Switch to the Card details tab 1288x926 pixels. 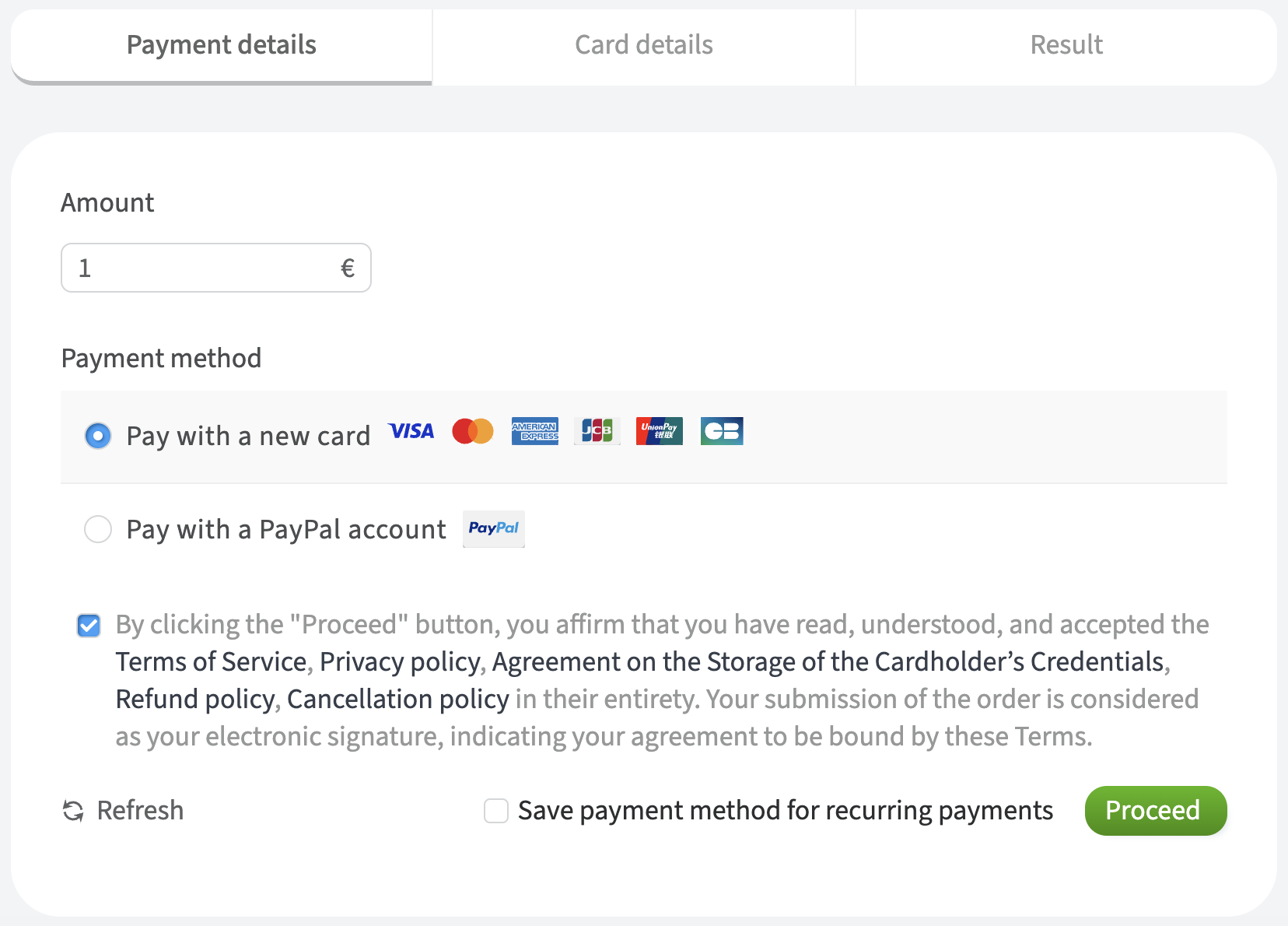tap(643, 45)
